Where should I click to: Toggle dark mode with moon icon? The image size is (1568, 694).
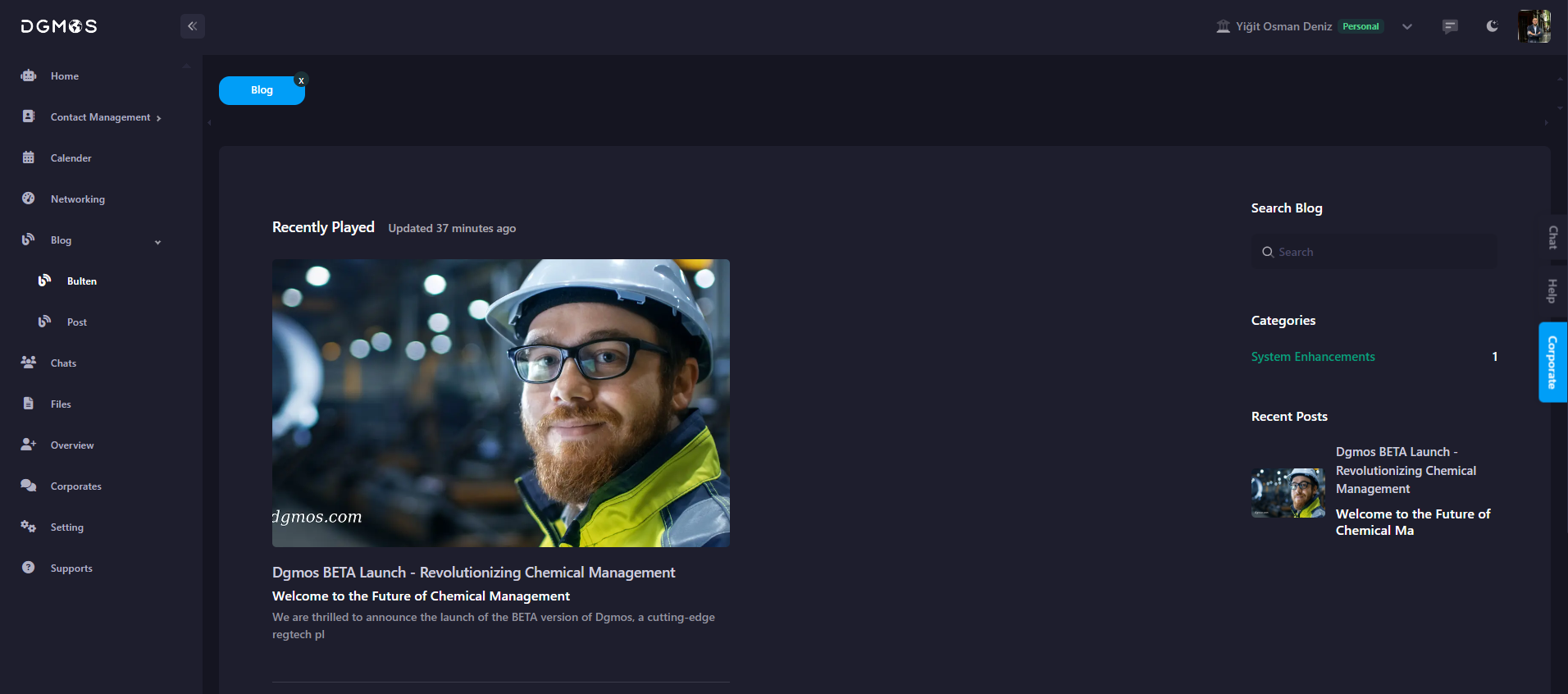(1492, 26)
